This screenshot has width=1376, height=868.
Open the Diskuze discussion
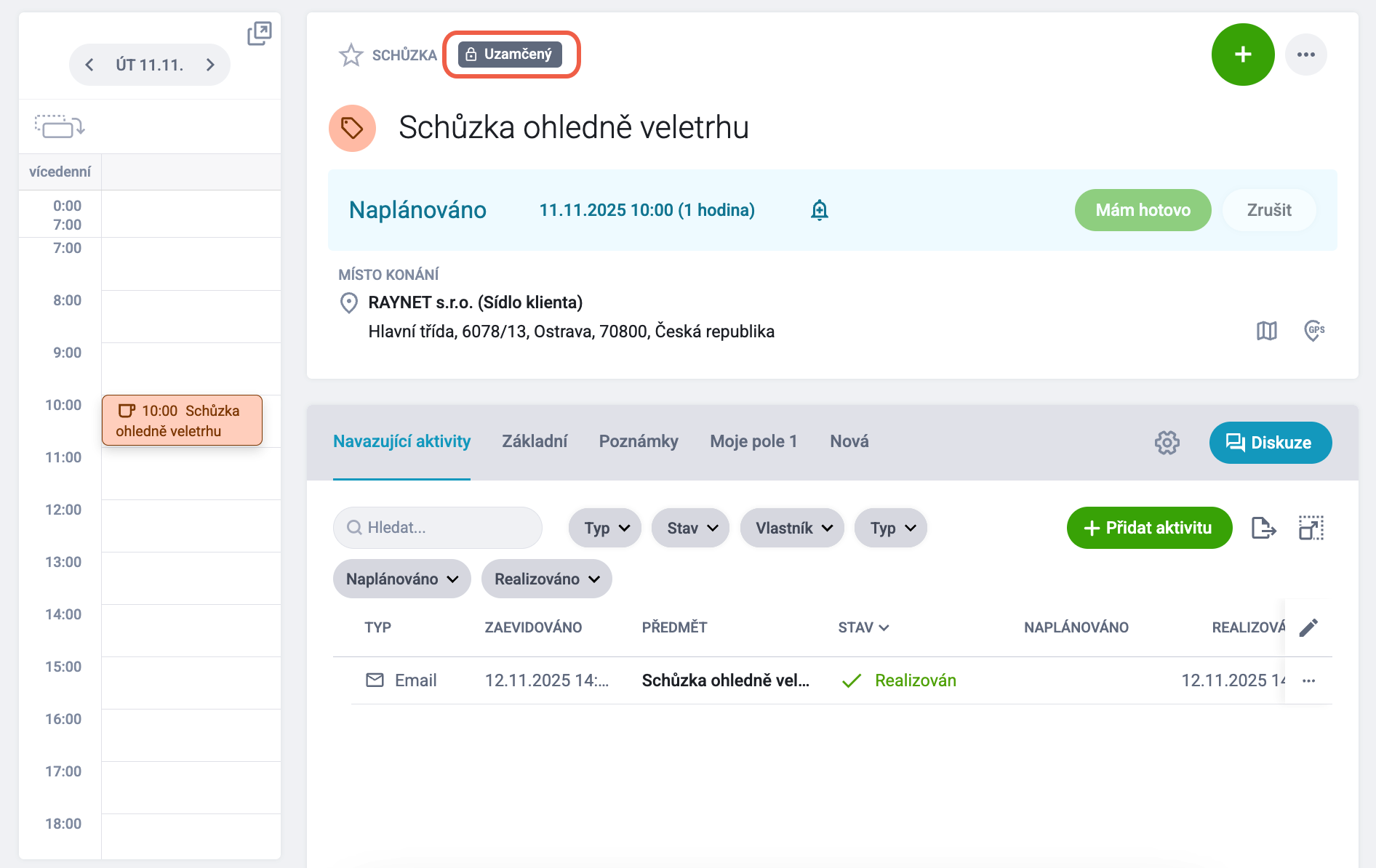[x=1271, y=443]
